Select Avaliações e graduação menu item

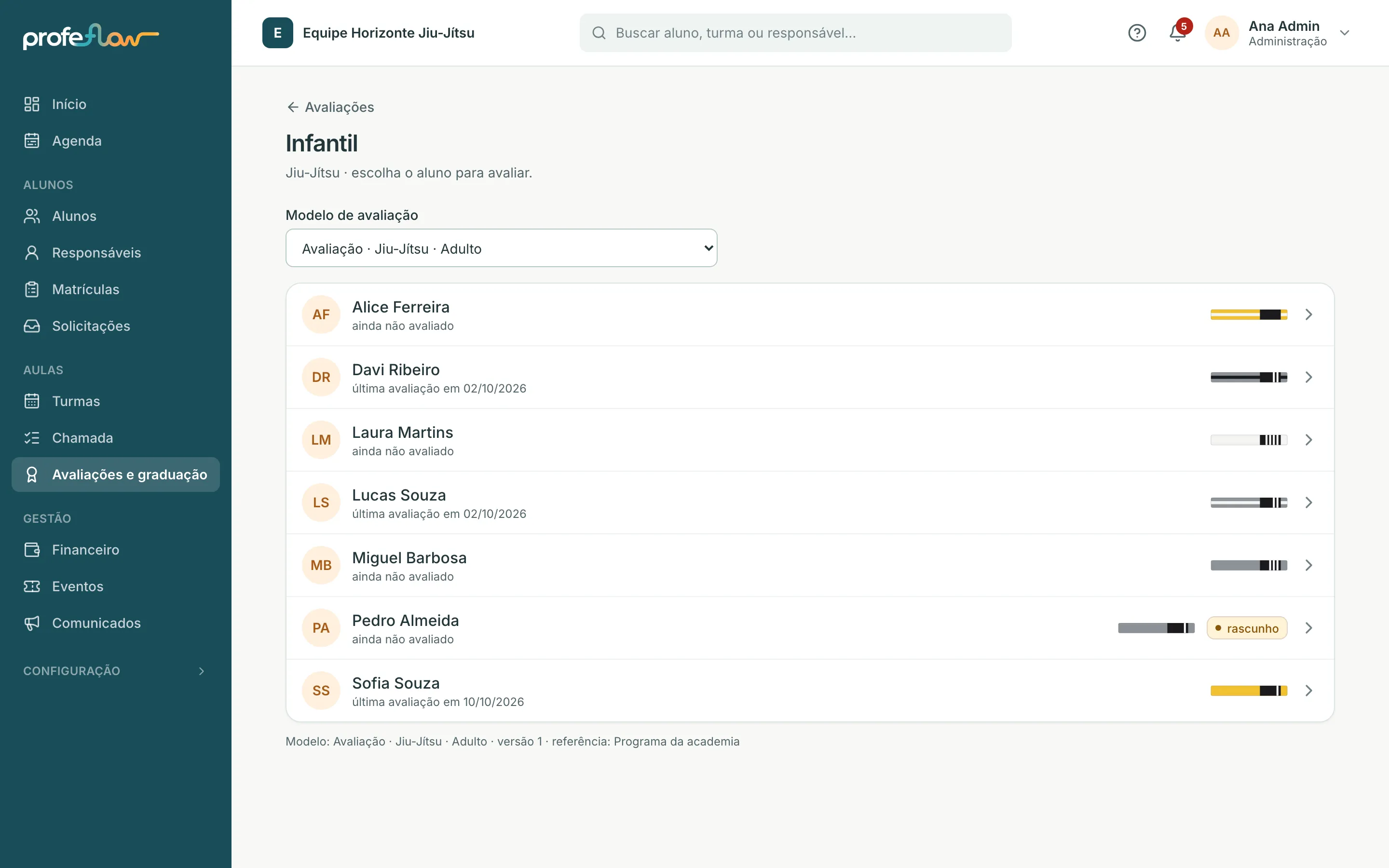[115, 474]
